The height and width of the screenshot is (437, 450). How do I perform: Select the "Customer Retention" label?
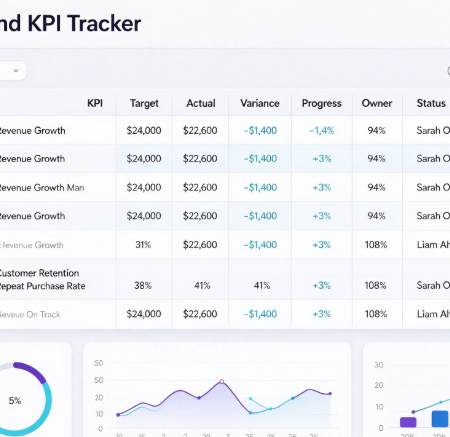click(x=39, y=273)
